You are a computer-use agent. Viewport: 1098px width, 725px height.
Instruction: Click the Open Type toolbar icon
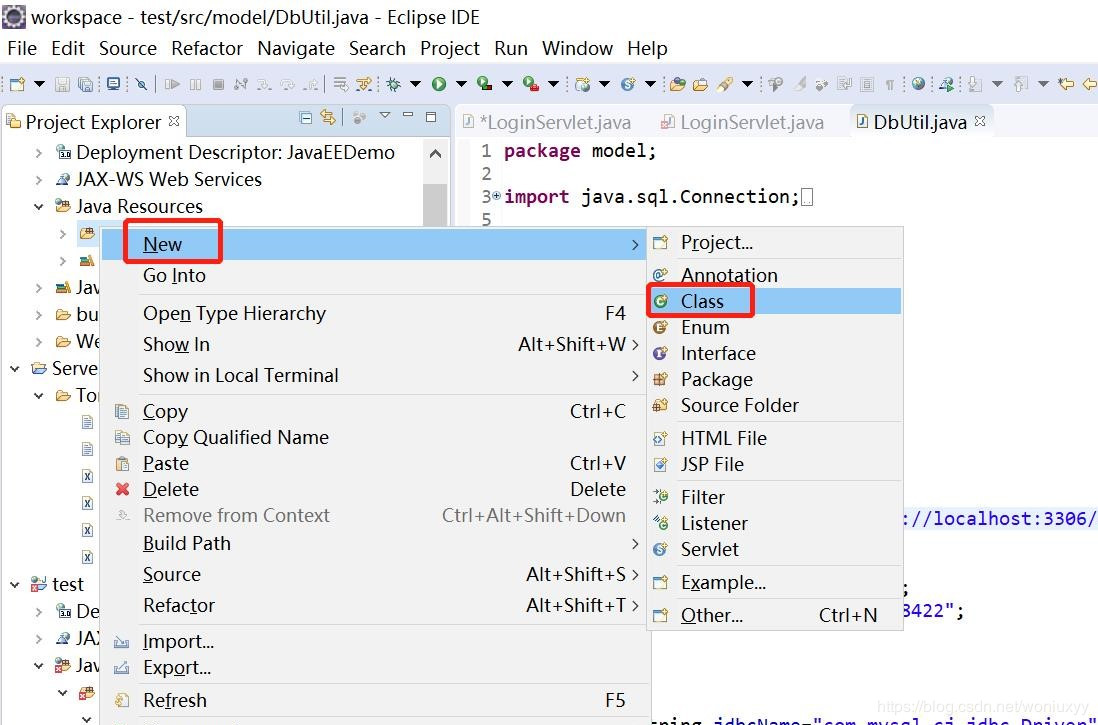tap(677, 84)
